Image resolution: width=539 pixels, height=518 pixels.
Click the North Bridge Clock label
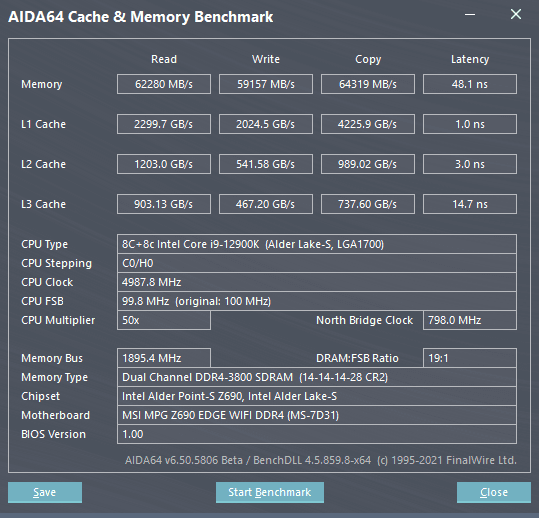click(364, 320)
